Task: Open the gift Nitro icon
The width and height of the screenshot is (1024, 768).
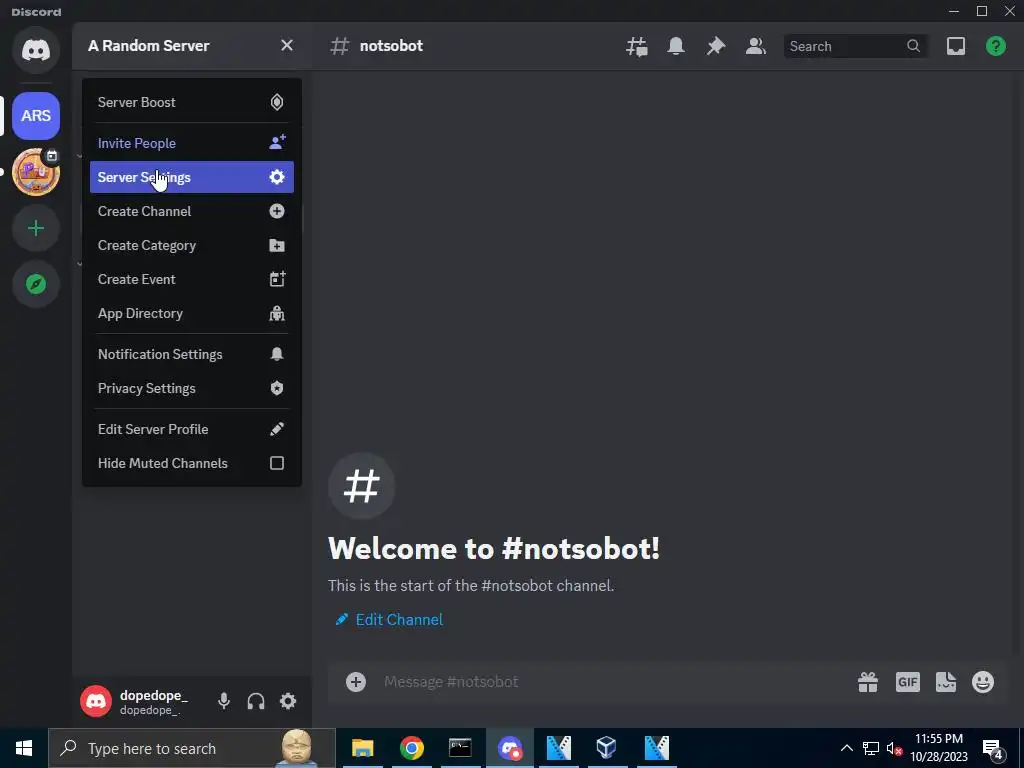Action: (868, 682)
